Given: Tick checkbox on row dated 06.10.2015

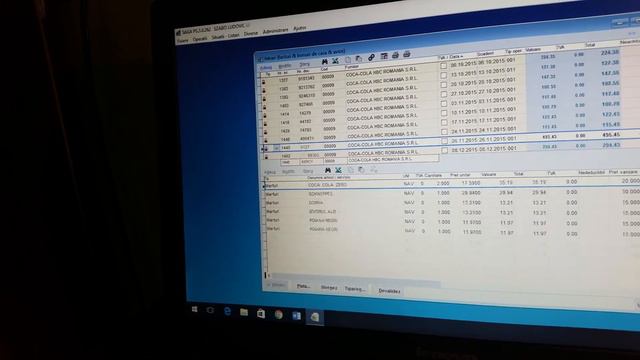Looking at the screenshot, I should tap(443, 66).
